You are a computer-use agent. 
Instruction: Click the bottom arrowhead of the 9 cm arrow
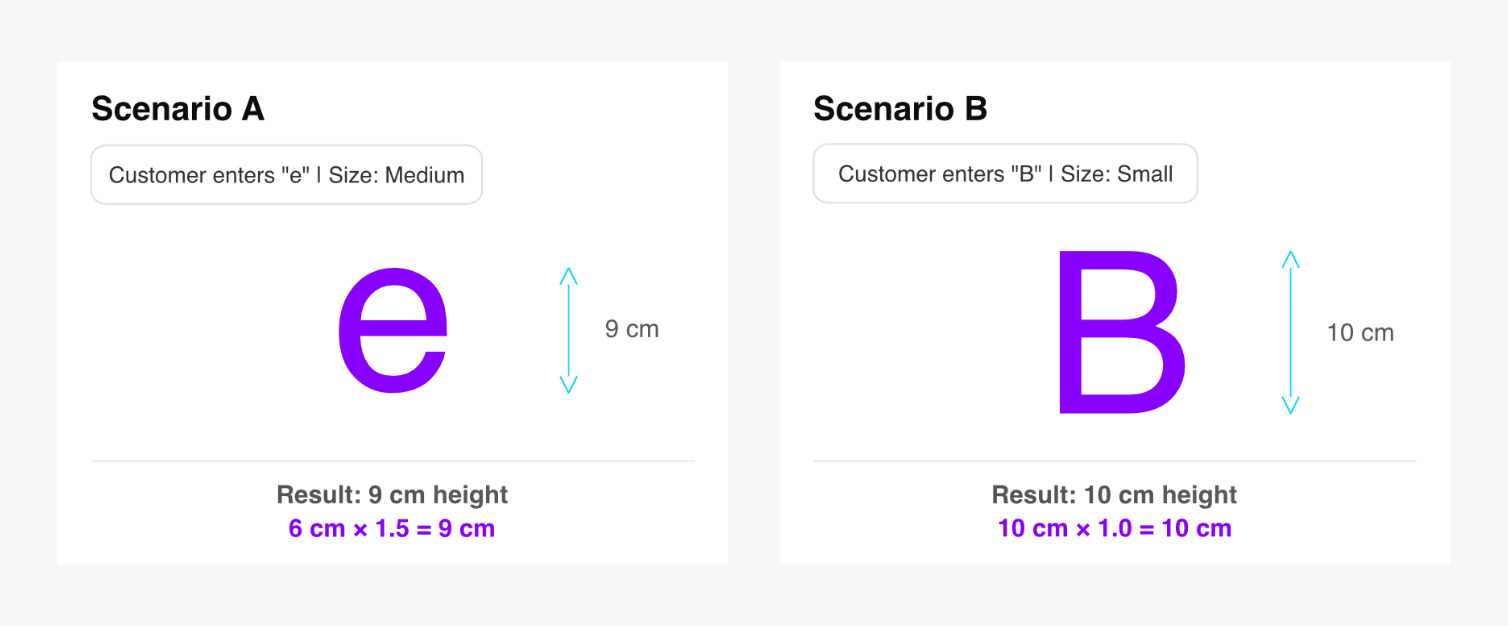[569, 387]
